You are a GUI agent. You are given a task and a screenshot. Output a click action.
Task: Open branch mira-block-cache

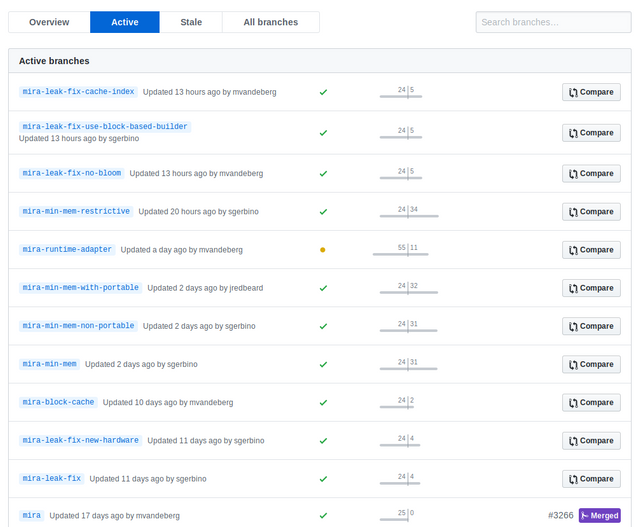click(58, 402)
